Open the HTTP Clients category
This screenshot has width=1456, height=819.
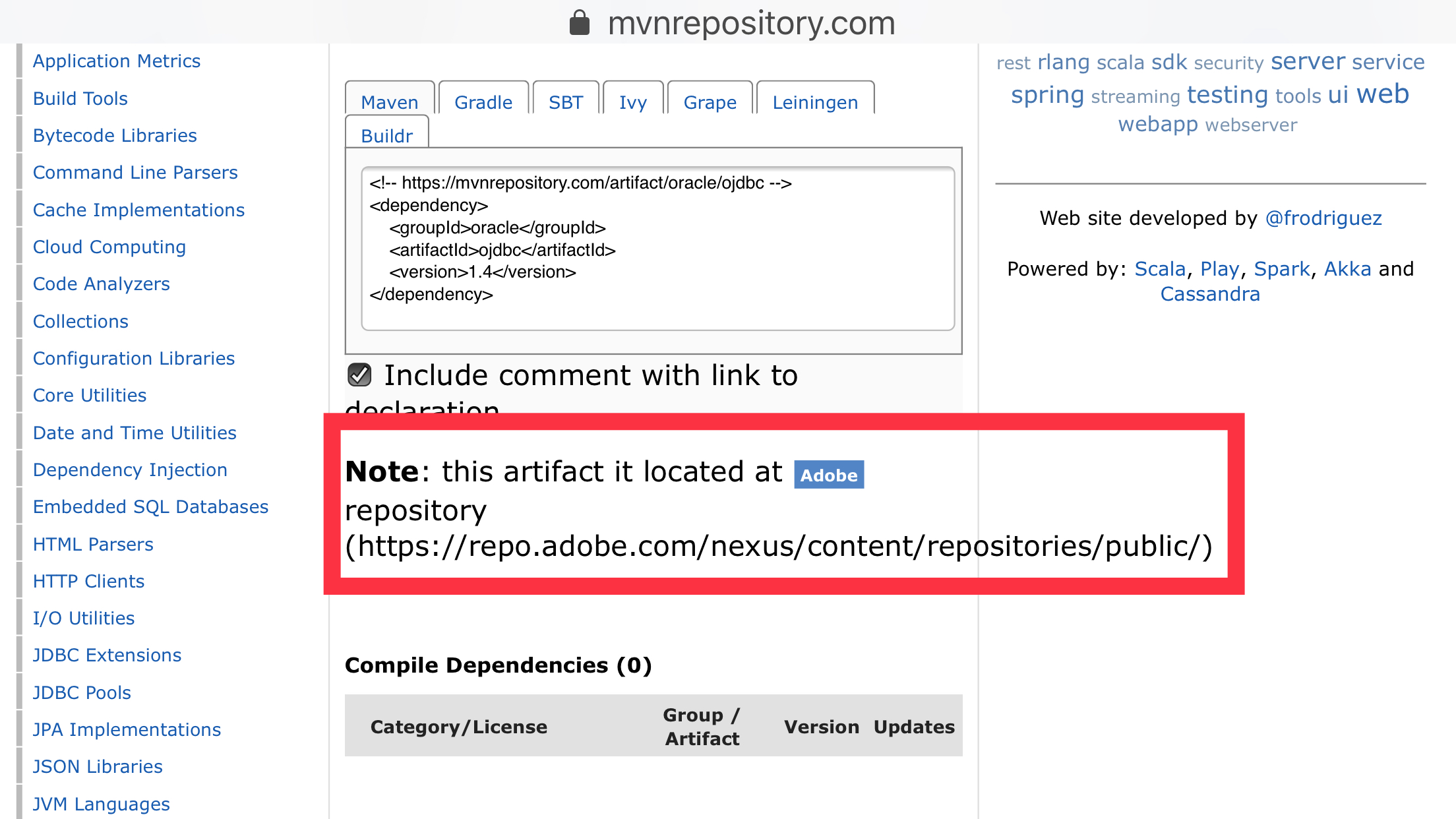88,581
